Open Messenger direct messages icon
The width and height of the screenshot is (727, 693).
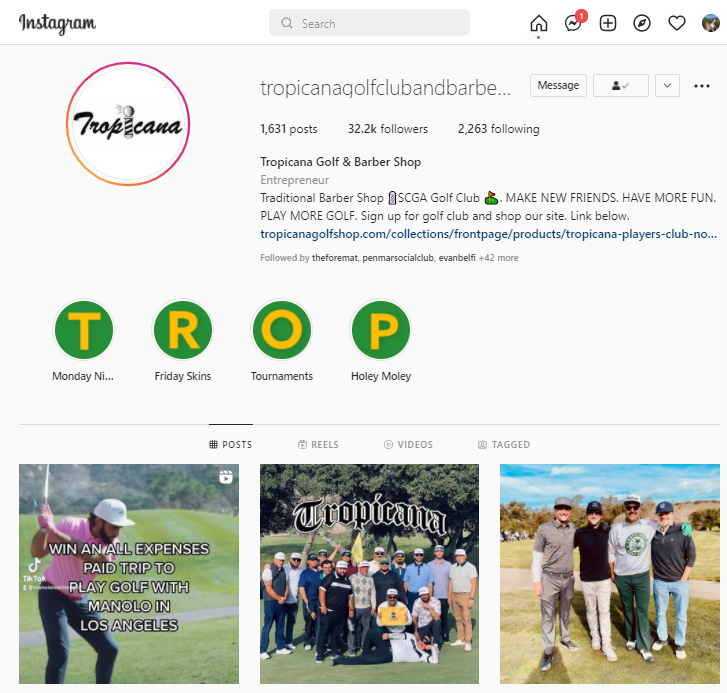click(x=574, y=23)
